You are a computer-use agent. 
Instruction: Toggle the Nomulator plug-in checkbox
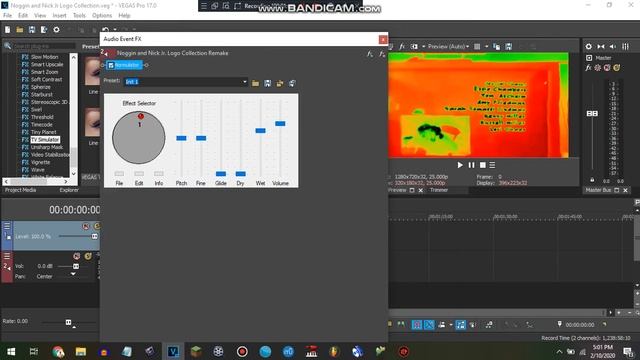pos(111,65)
